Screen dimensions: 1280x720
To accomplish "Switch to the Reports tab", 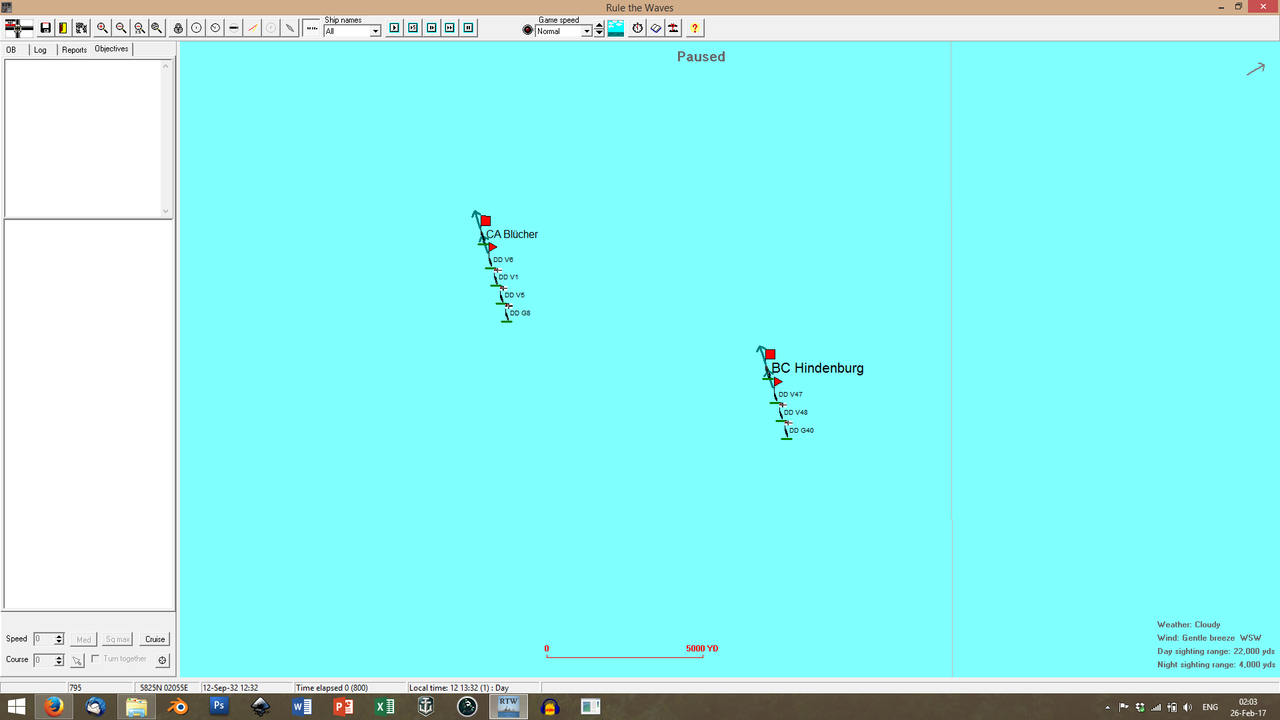I will pyautogui.click(x=73, y=49).
